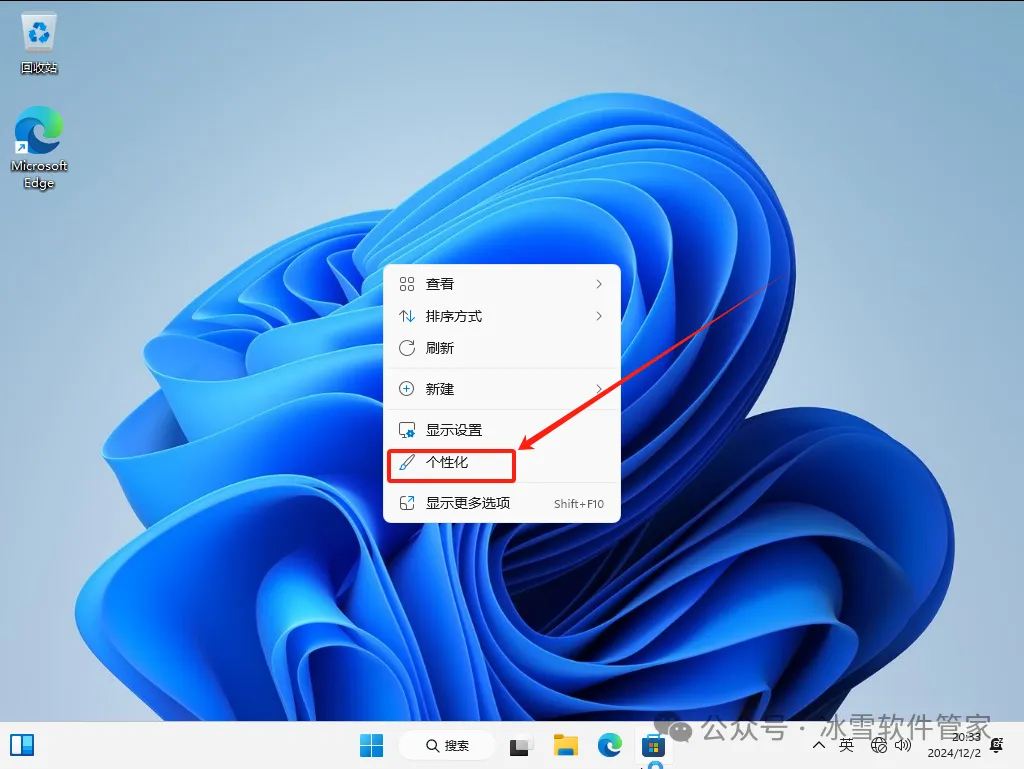The width and height of the screenshot is (1024, 769).
Task: Click the sort arrows icon beside 排序方式
Action: tap(407, 316)
